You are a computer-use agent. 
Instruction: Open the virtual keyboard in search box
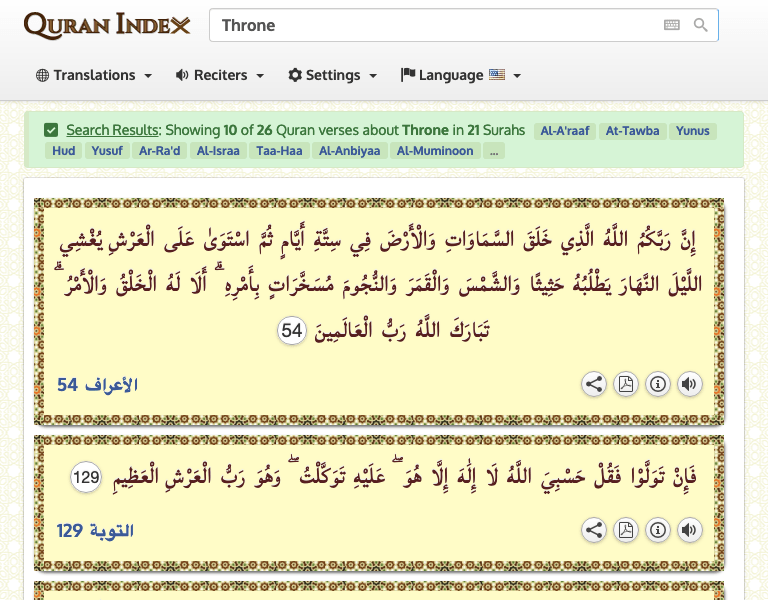[672, 25]
